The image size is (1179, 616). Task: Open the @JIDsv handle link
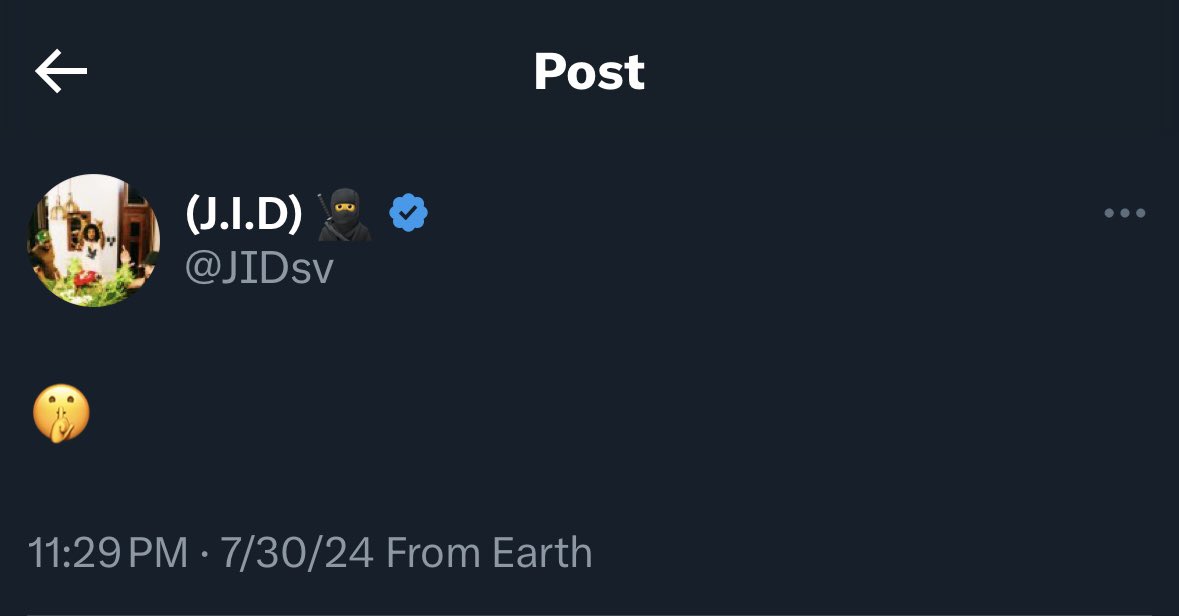tap(259, 268)
